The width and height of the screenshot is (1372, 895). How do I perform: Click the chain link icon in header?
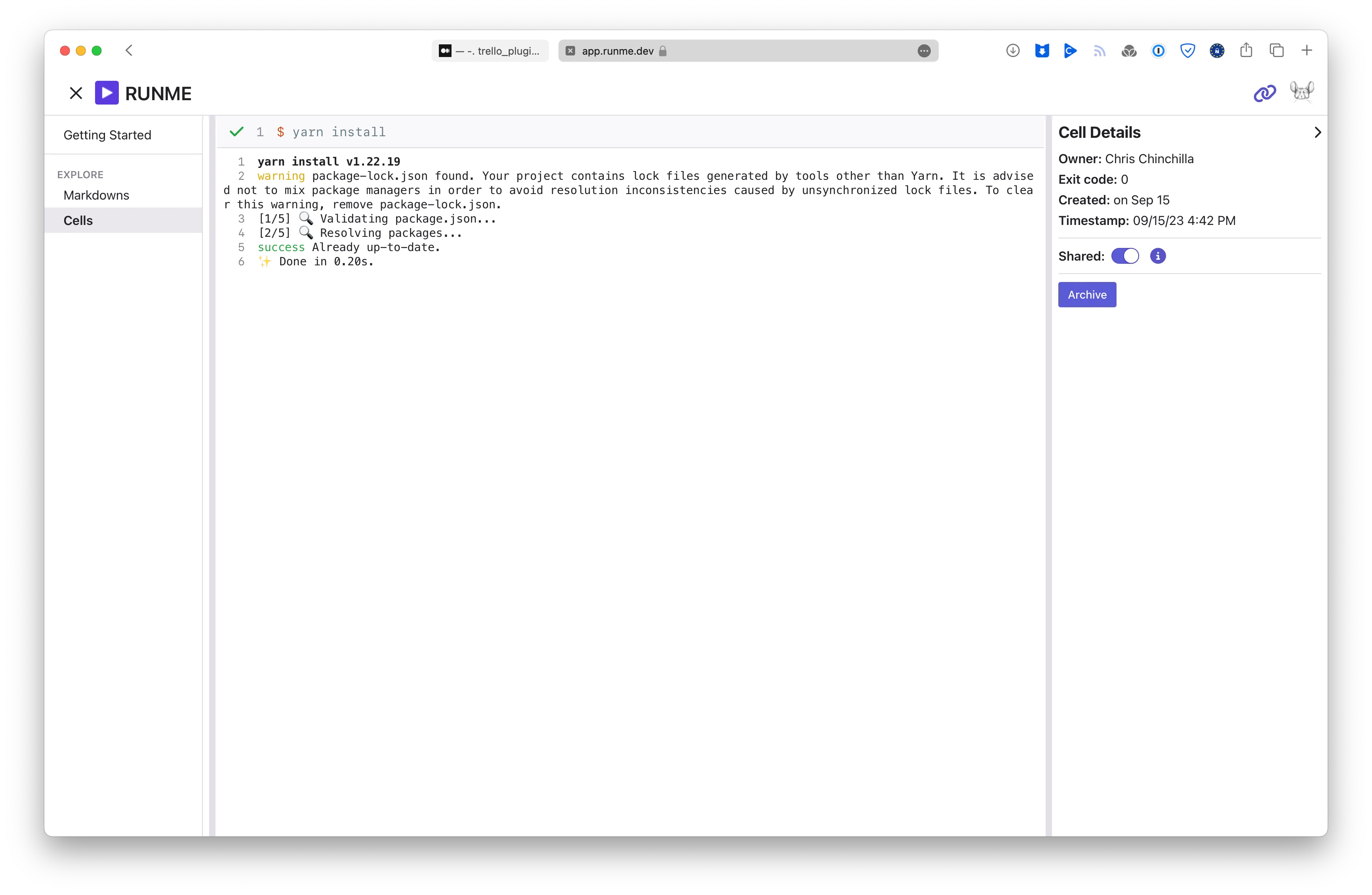(x=1265, y=93)
